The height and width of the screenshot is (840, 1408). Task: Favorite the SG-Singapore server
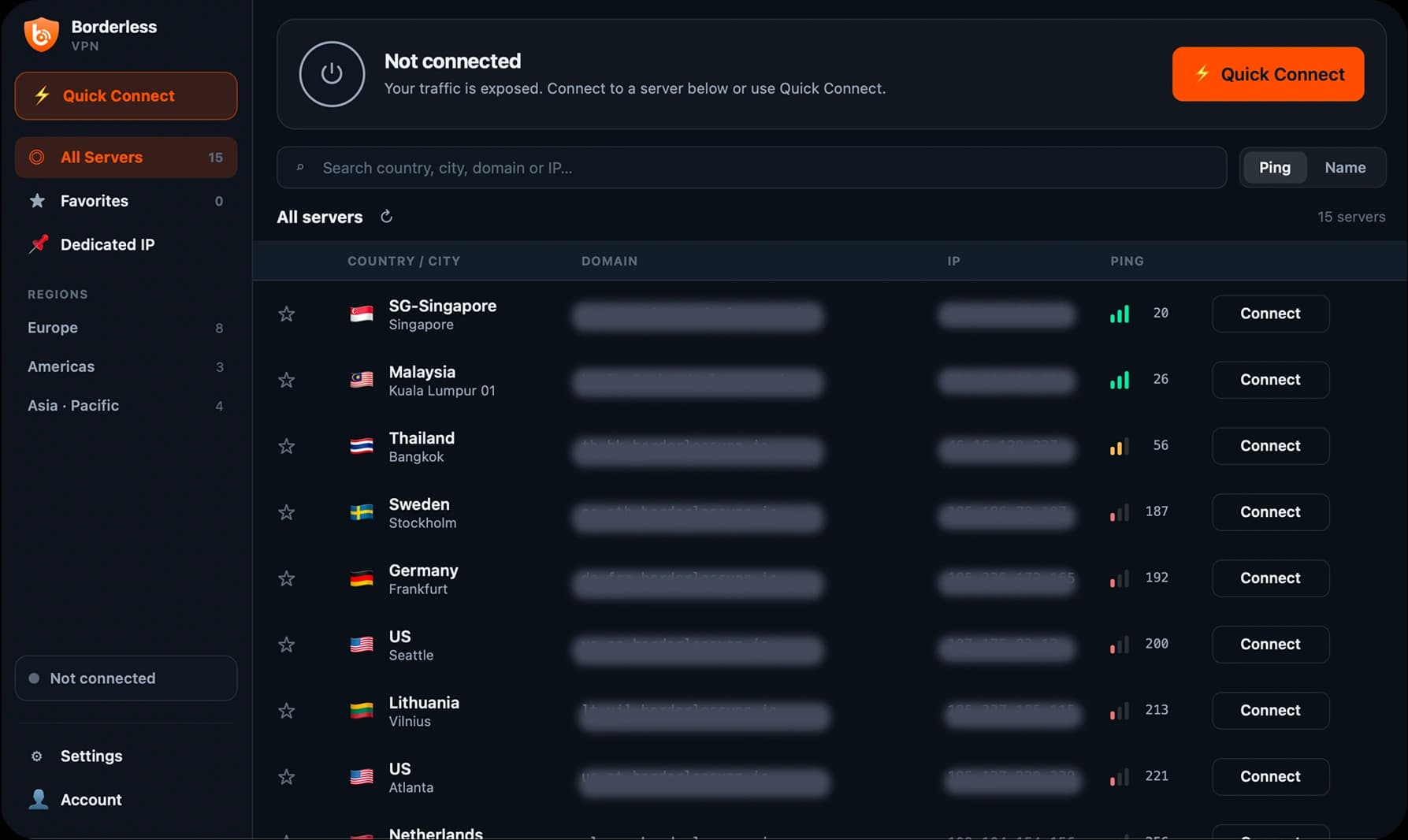click(x=287, y=314)
